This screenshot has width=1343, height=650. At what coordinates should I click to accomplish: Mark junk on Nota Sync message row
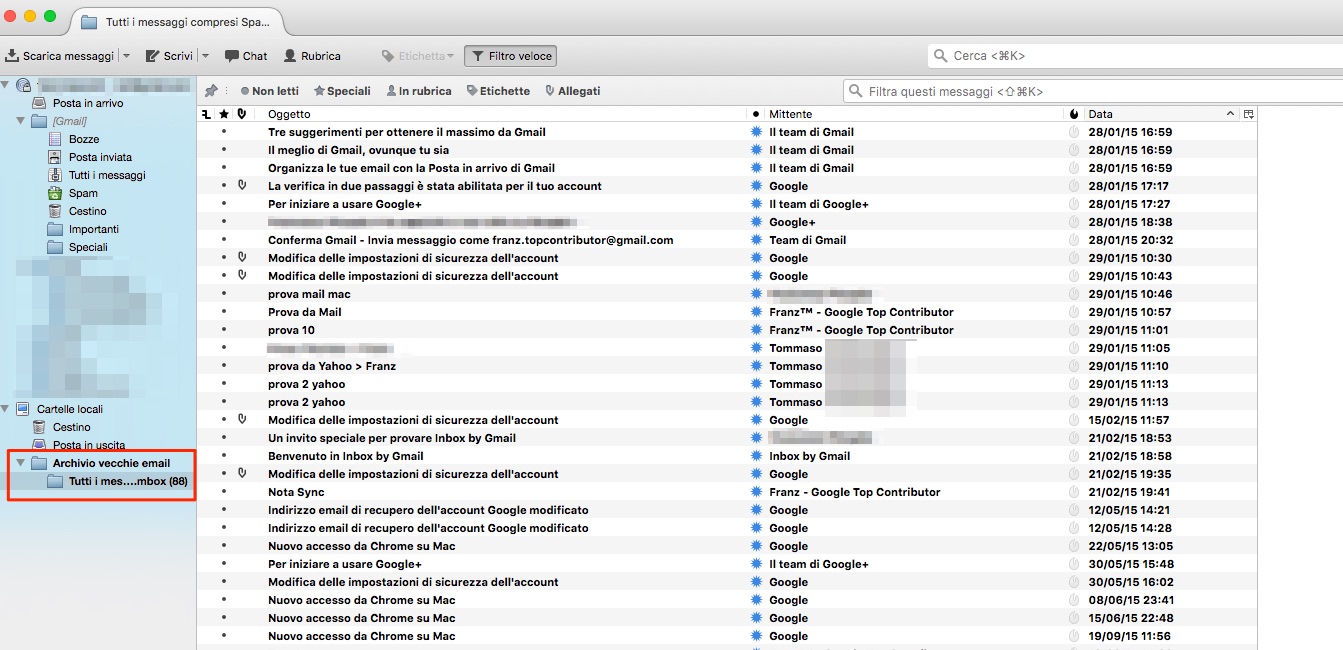click(1074, 492)
